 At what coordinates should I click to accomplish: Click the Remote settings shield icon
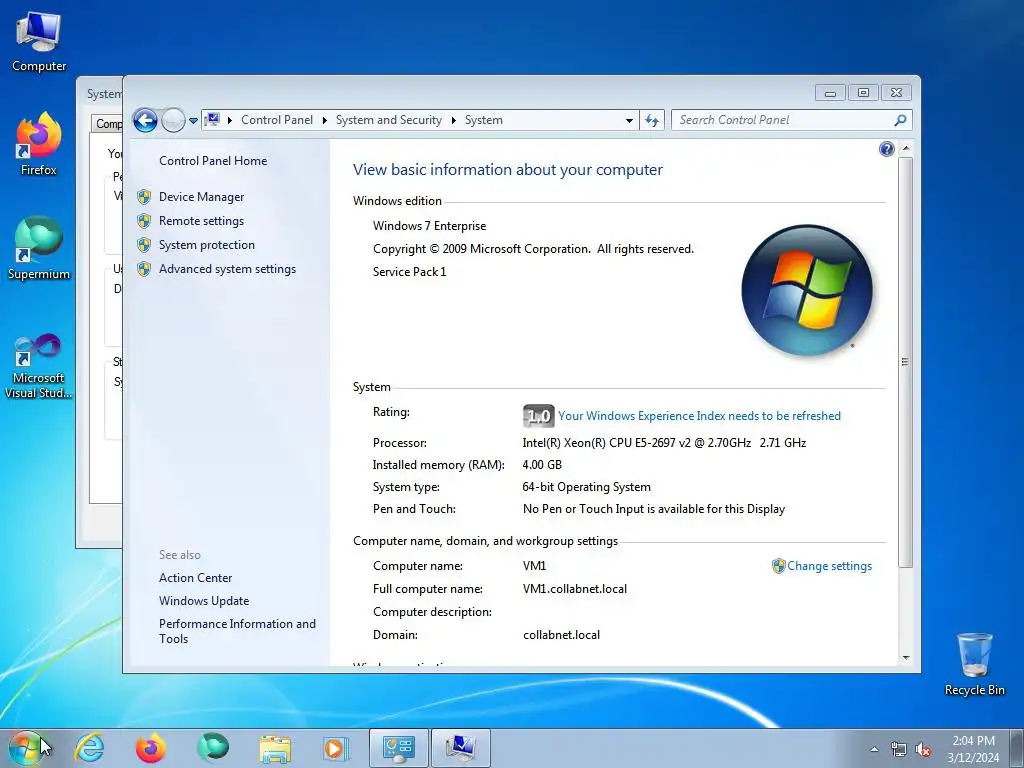[x=144, y=221]
